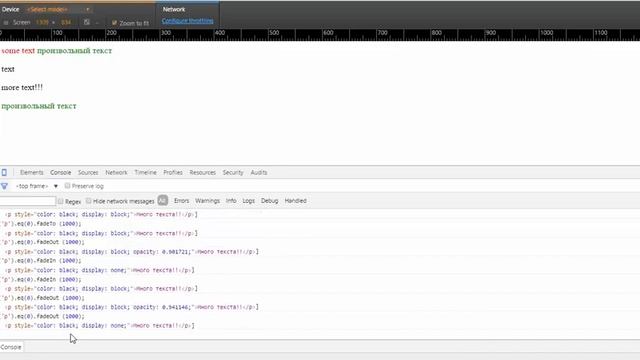Viewport: 640px width, 360px height.
Task: Open the Audits tab
Action: [259, 172]
